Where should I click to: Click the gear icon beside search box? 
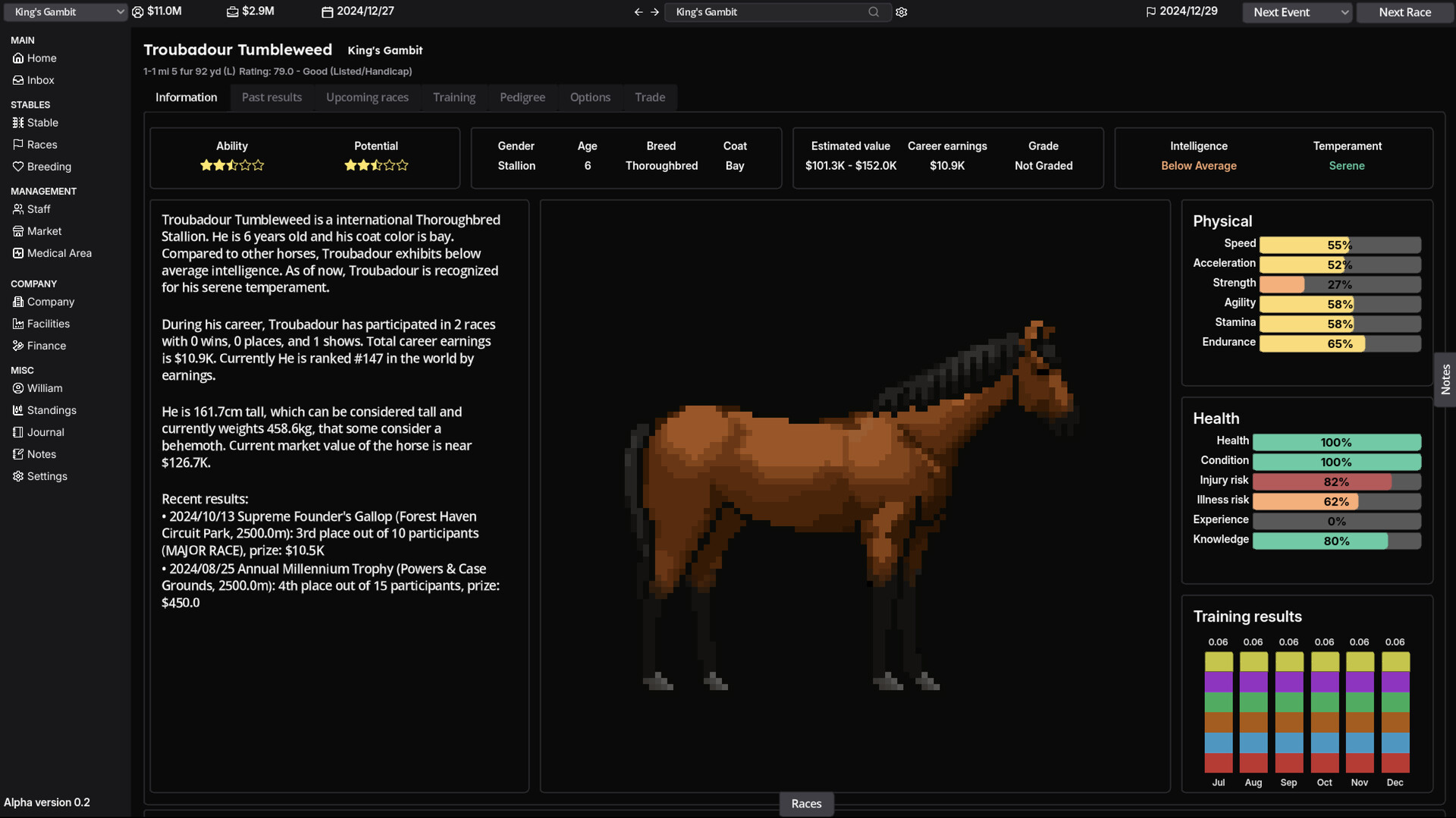pyautogui.click(x=901, y=12)
